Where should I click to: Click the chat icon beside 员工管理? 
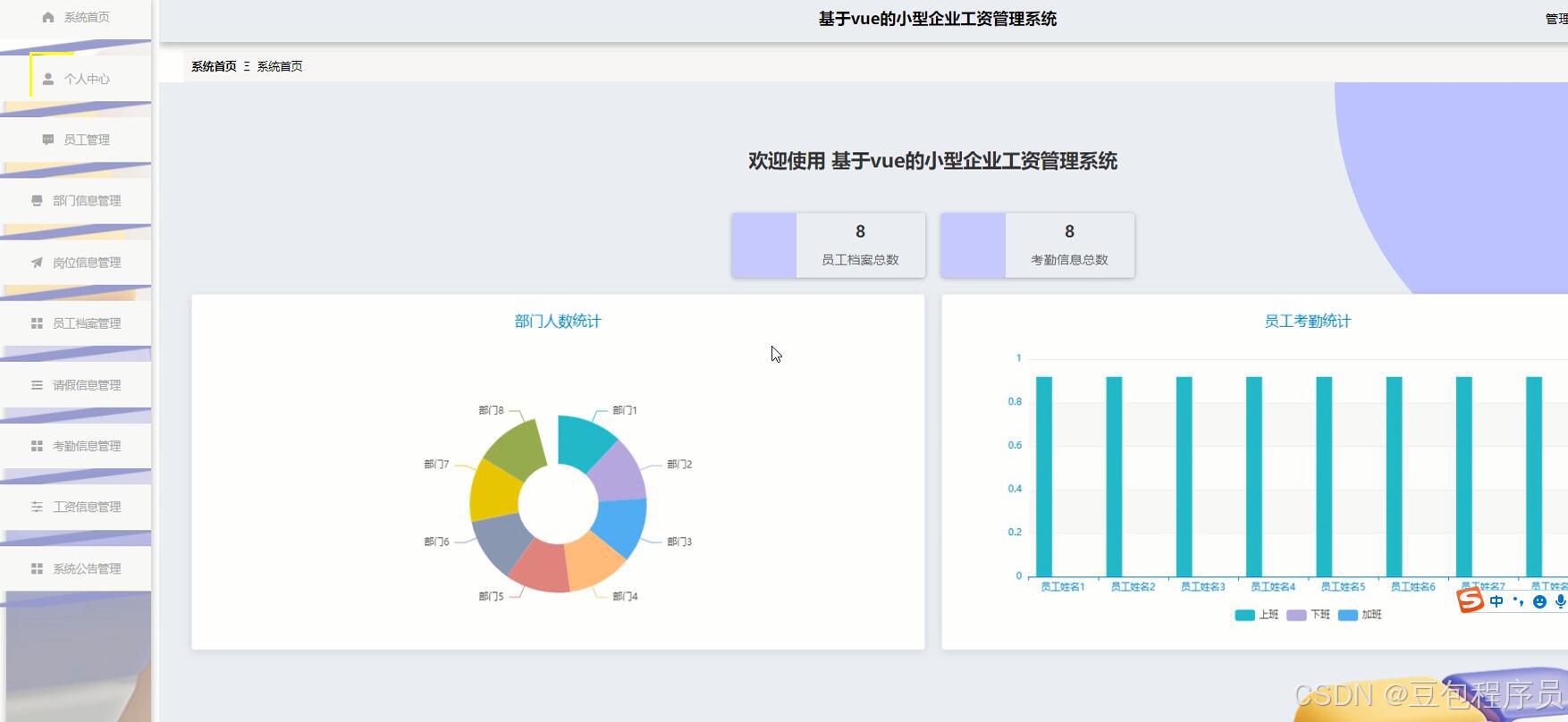tap(48, 139)
